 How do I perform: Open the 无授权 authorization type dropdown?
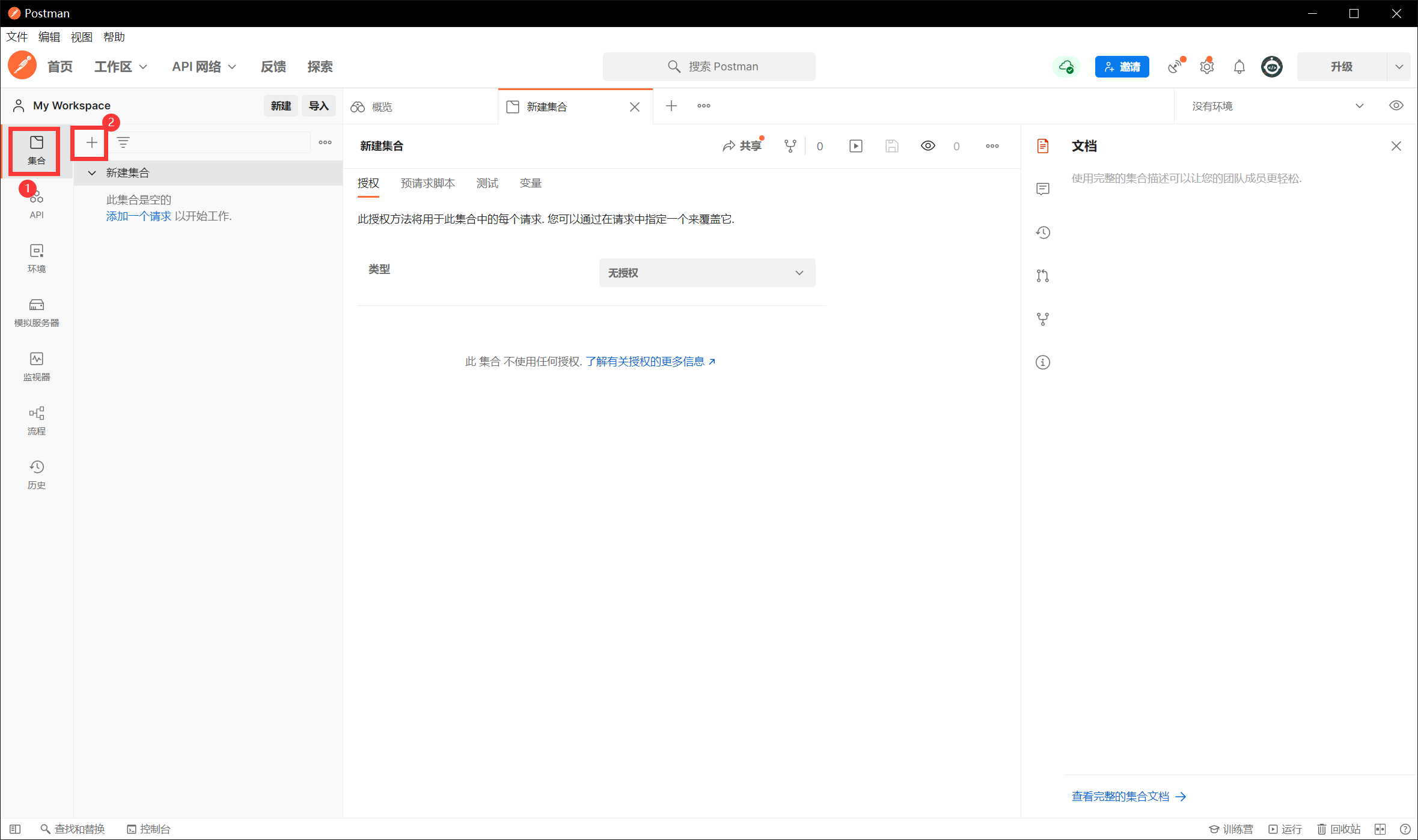click(x=706, y=273)
